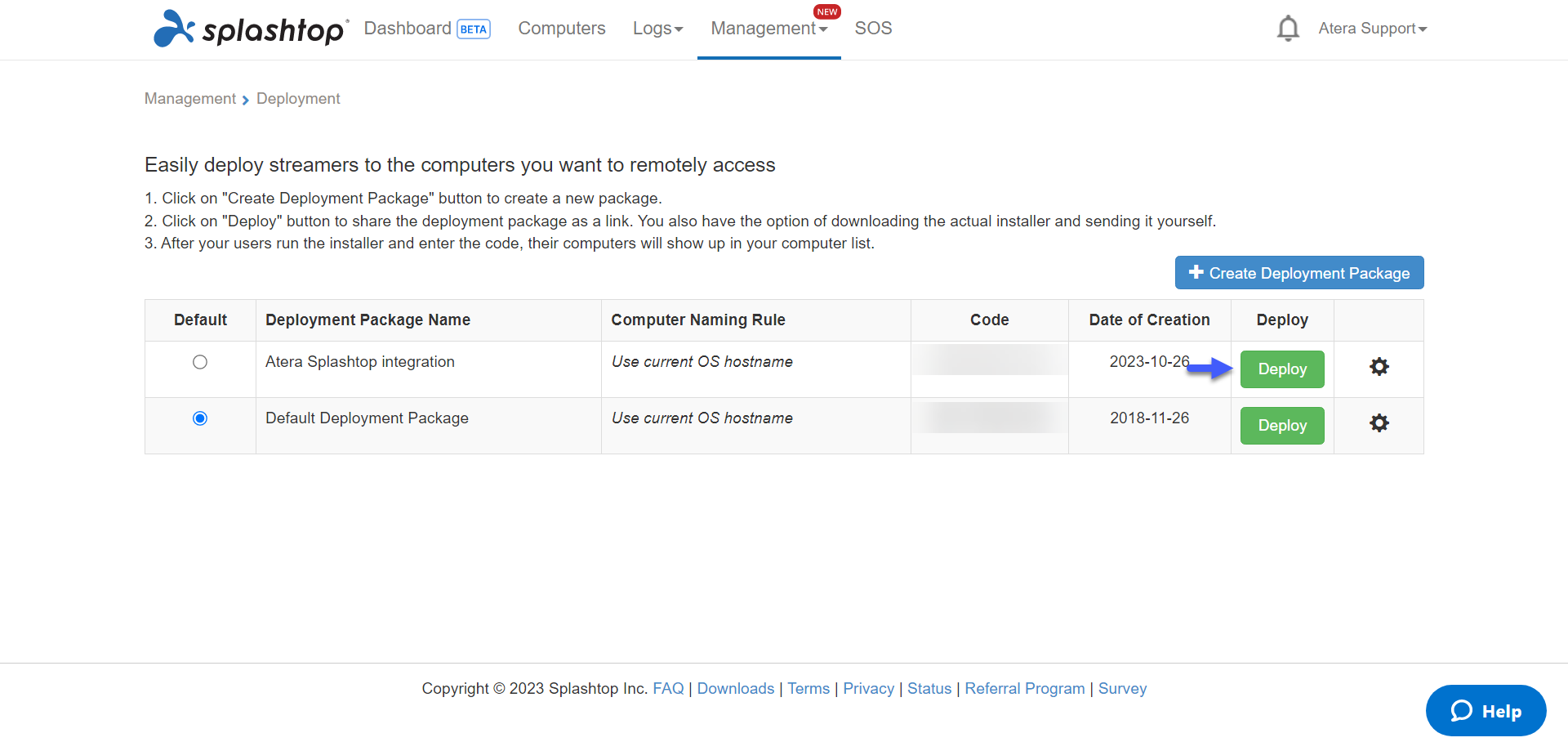Expand the Logs dropdown menu

pos(657,29)
